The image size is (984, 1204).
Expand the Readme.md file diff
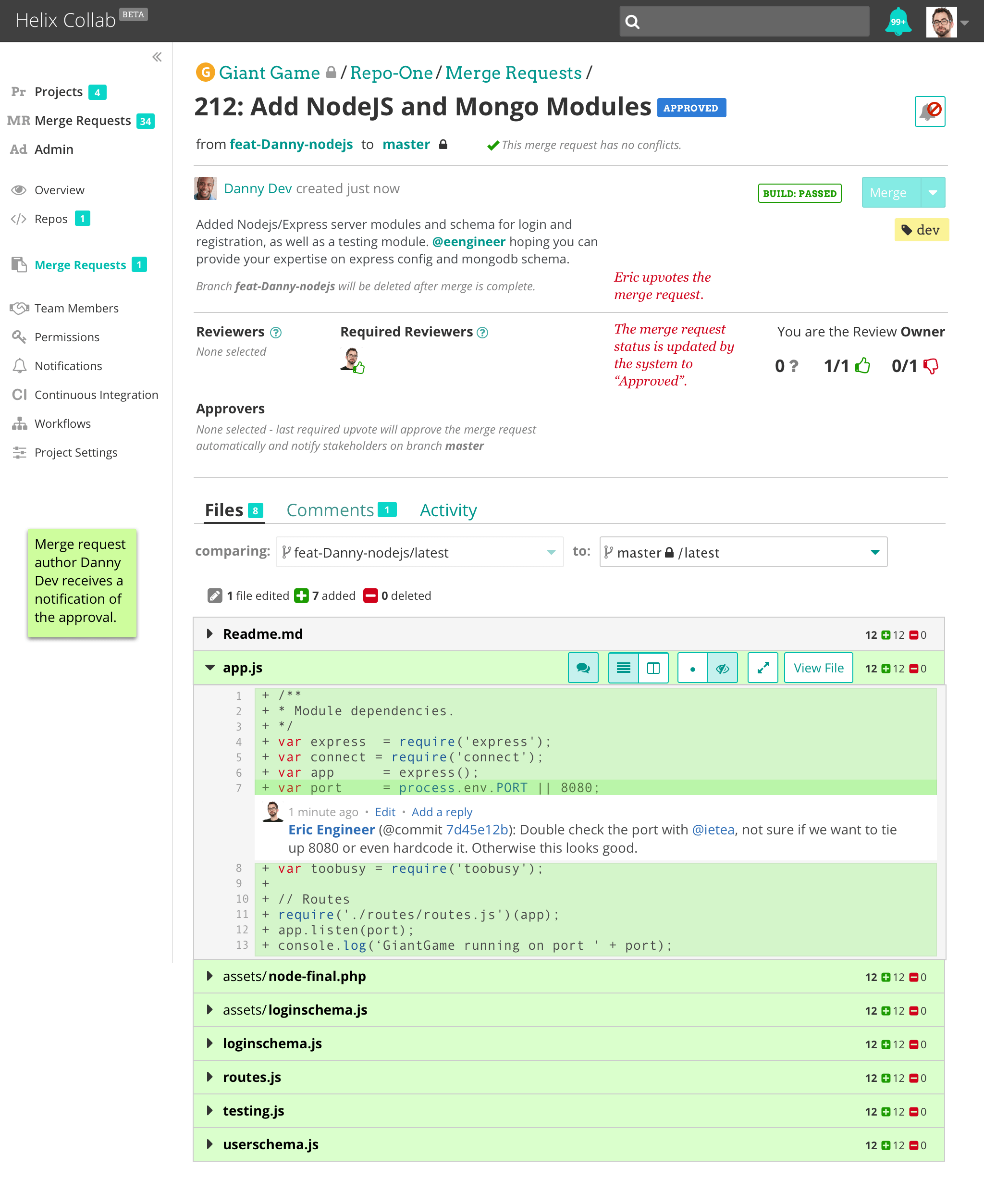click(209, 633)
